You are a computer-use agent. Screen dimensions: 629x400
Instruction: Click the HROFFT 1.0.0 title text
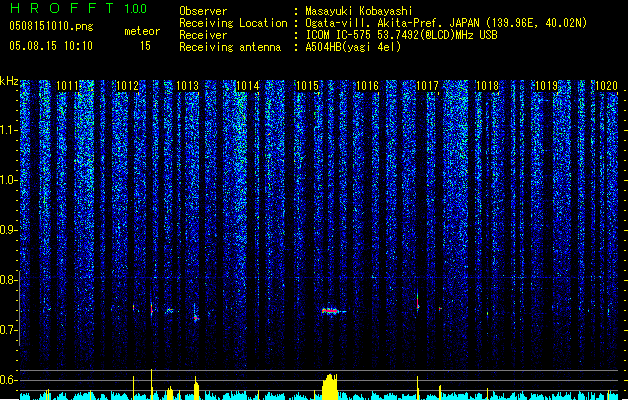(x=78, y=8)
